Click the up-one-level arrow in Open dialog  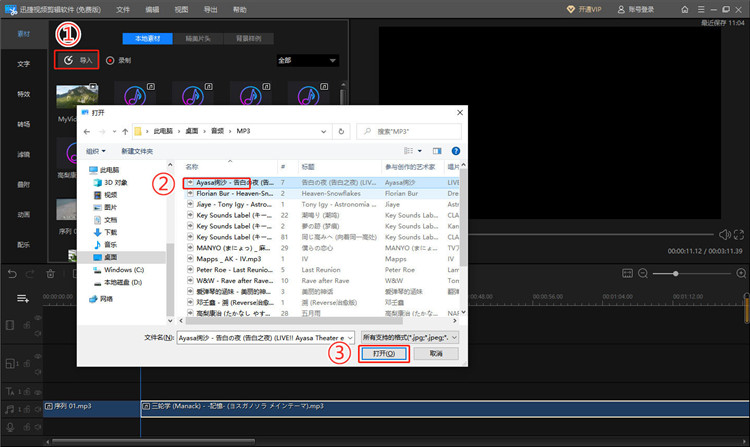(125, 131)
